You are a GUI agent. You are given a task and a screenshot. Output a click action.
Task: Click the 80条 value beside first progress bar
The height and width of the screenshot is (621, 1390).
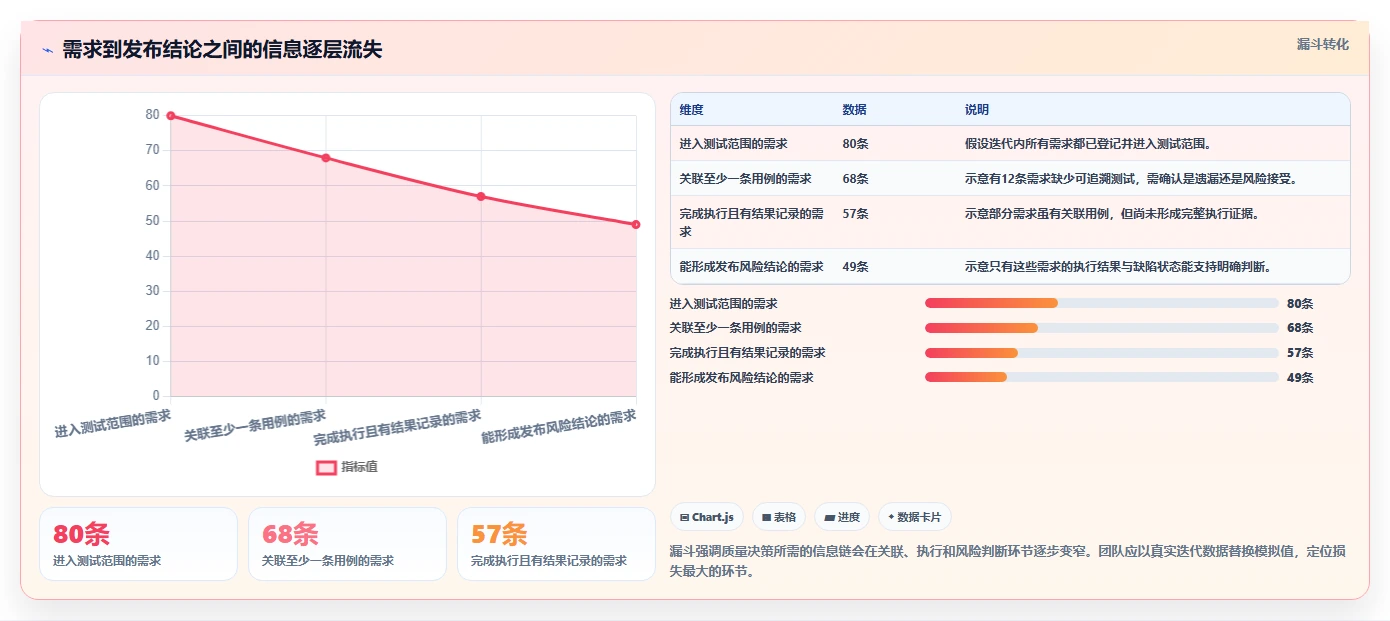[x=1300, y=304]
